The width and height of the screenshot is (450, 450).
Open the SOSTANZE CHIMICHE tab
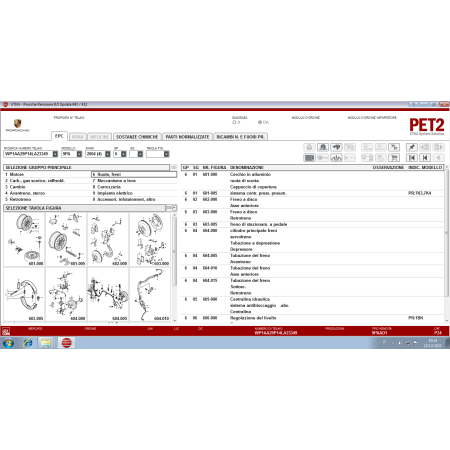pos(137,137)
